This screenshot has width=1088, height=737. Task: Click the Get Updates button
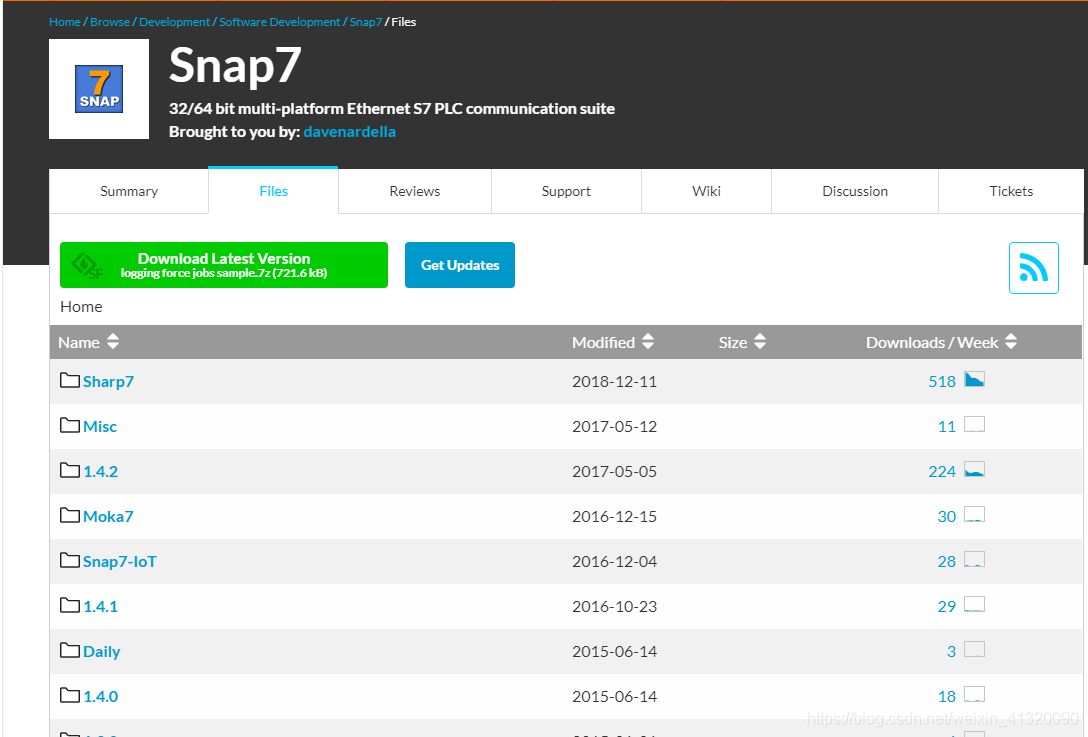[x=460, y=265]
